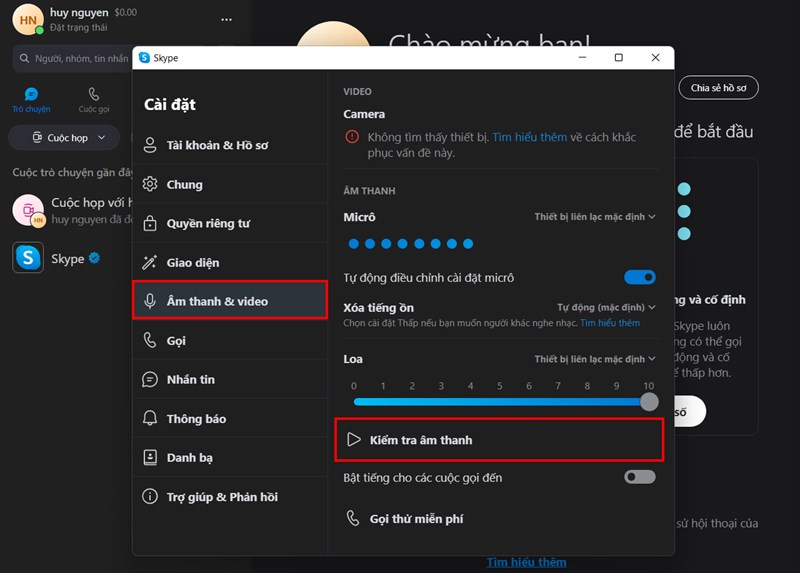Click the microphone level indicator dots
800x573 pixels.
point(411,243)
